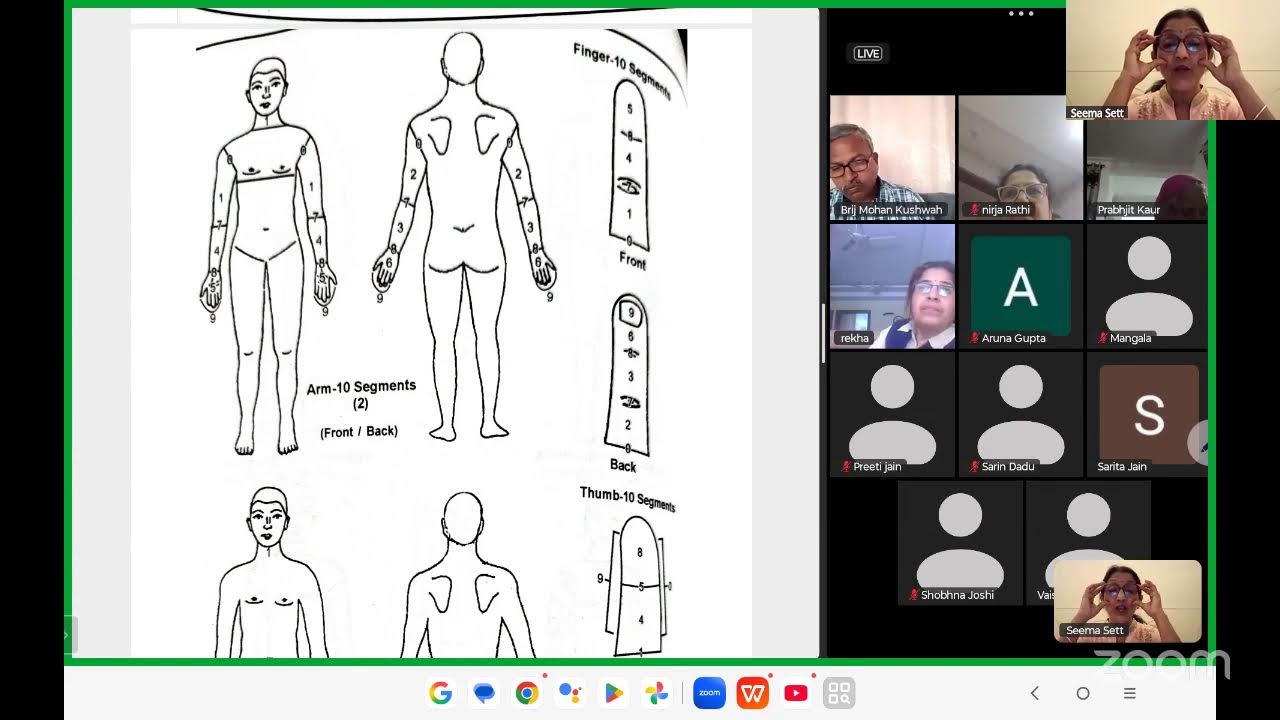
Task: Open the YouTube app icon
Action: point(796,693)
